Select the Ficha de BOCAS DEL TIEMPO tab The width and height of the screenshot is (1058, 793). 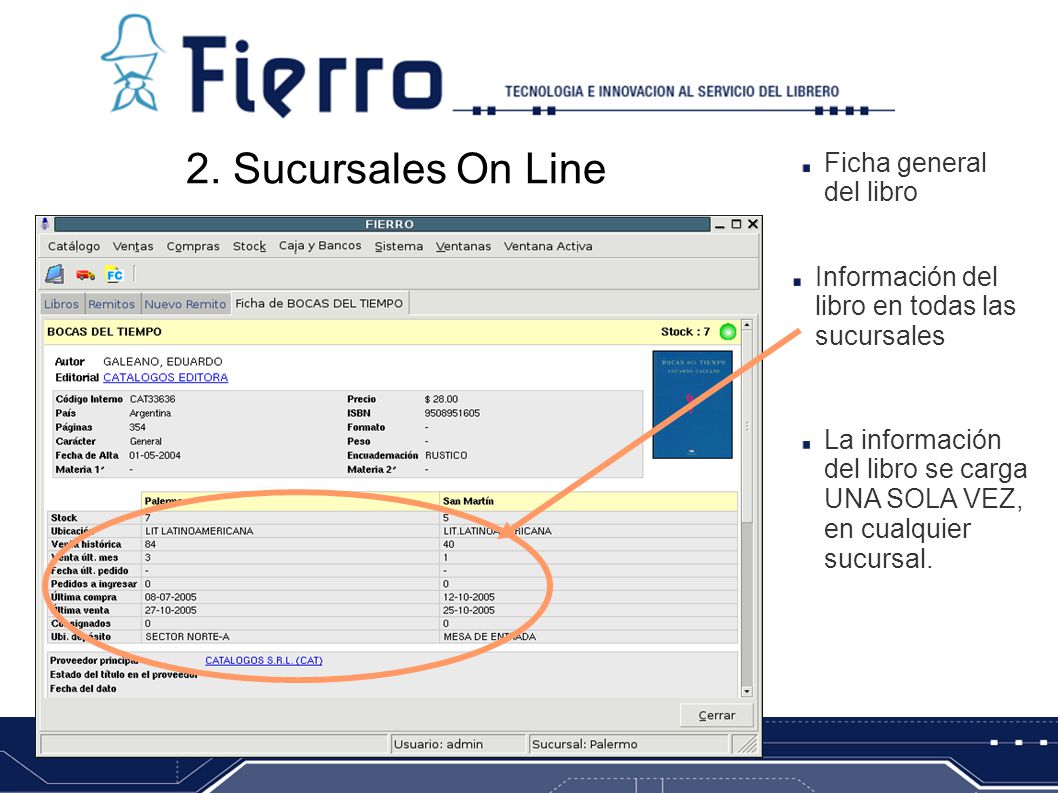click(x=319, y=303)
